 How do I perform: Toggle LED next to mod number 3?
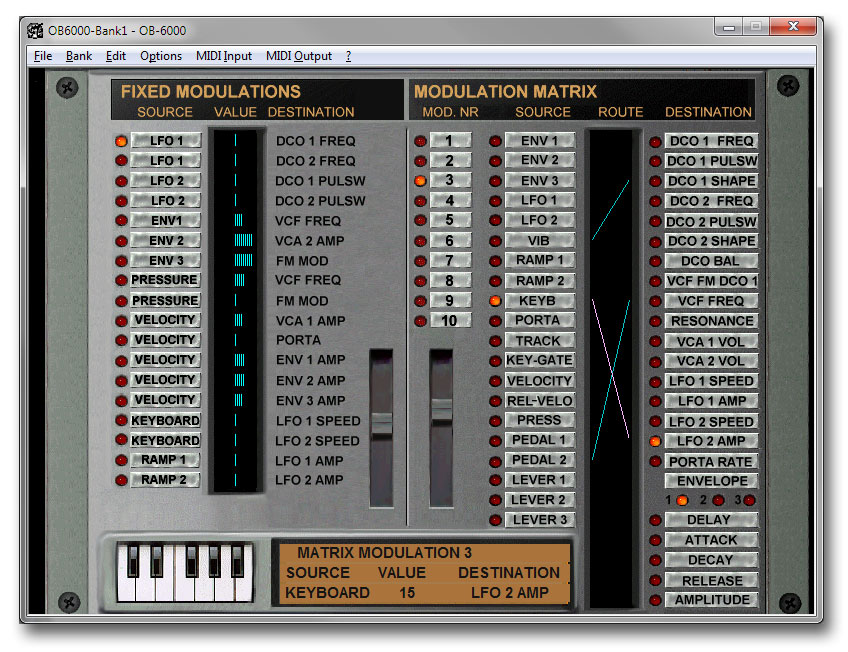pyautogui.click(x=420, y=181)
